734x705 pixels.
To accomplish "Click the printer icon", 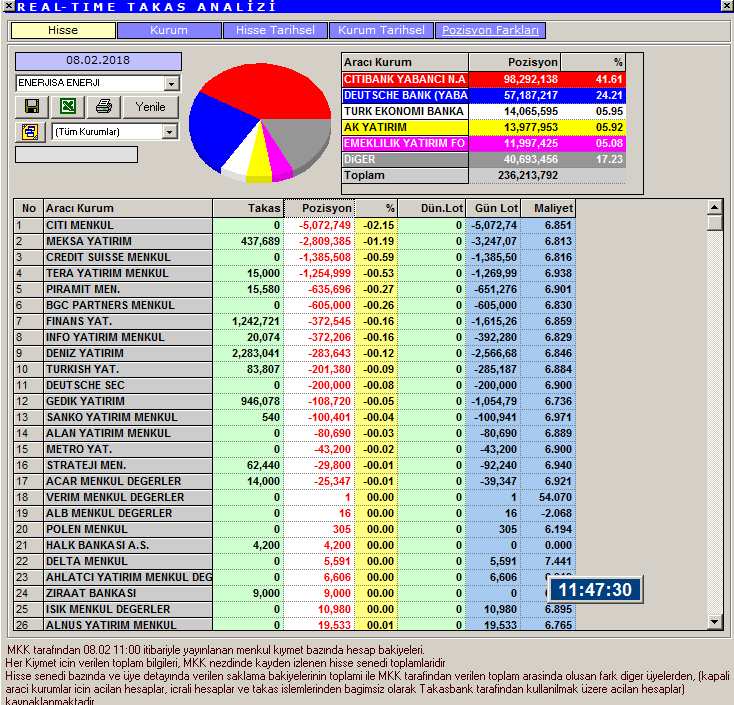I will pos(103,107).
